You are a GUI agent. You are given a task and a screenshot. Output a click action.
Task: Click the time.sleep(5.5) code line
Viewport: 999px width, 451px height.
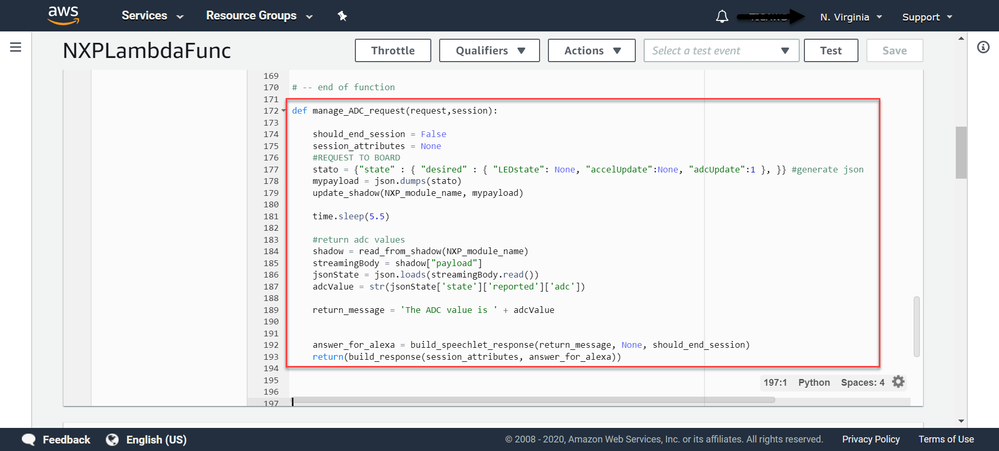click(350, 217)
